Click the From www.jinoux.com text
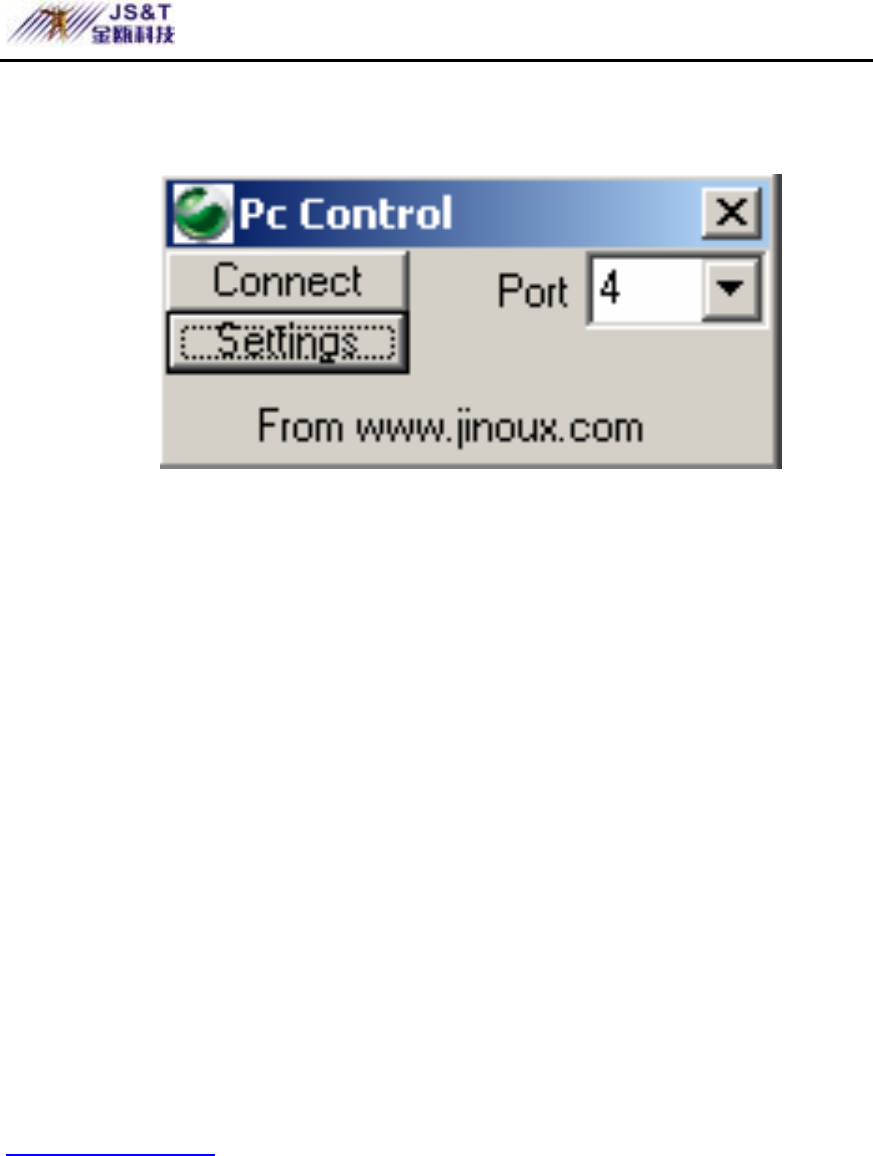Screen dimensions: 873x1156 [x=450, y=427]
